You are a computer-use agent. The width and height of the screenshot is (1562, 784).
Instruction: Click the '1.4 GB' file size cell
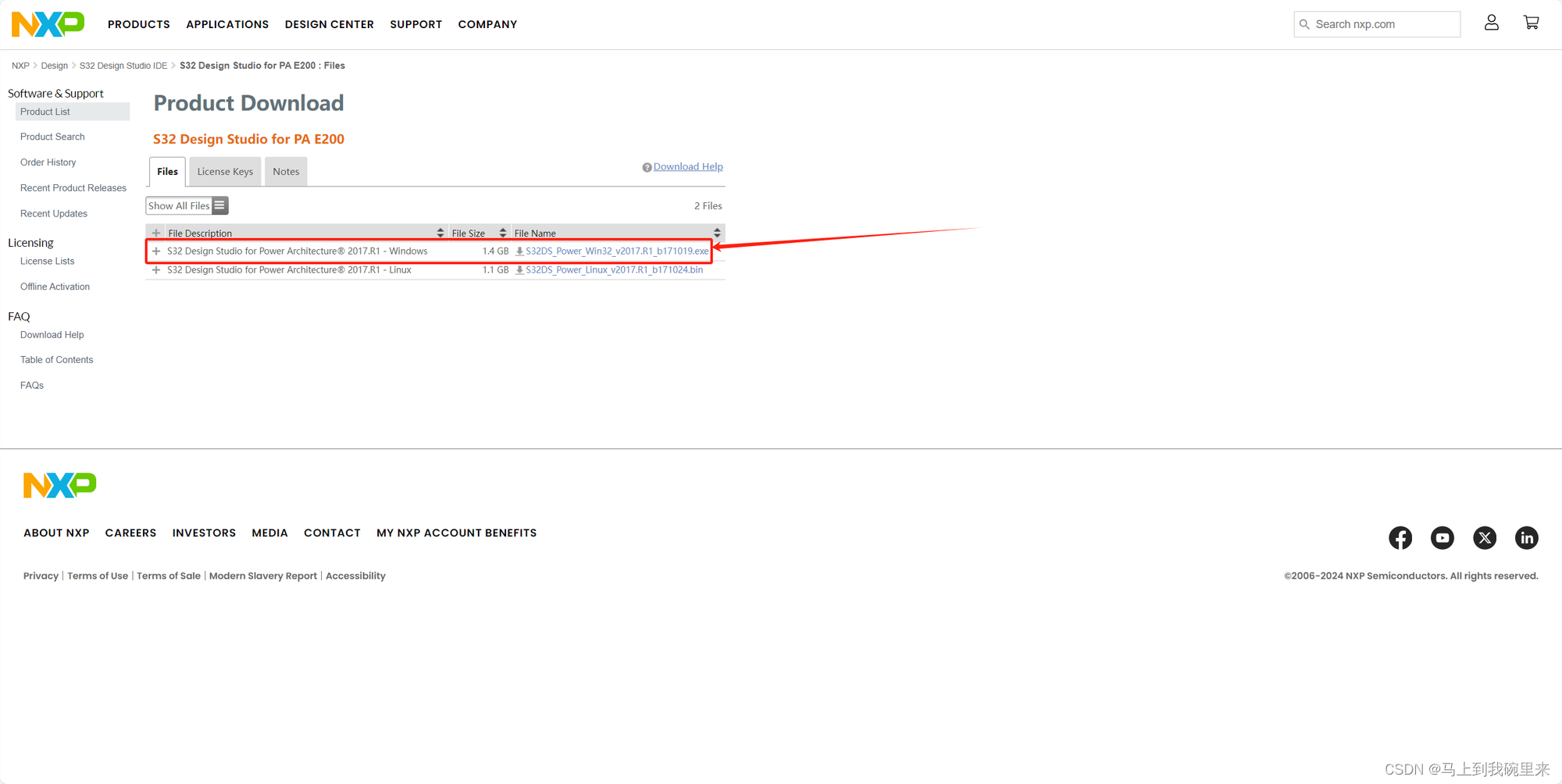[495, 251]
